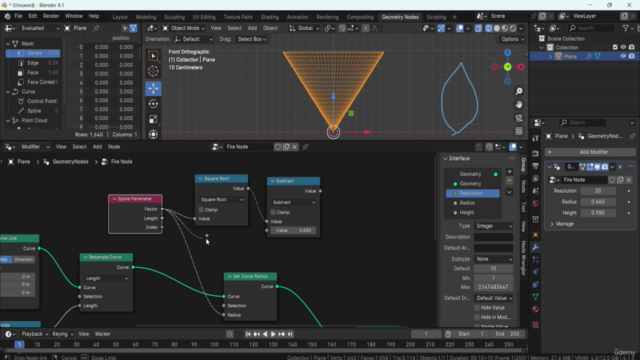Viewport: 640px width, 360px height.
Task: Adjust Subtract node Value 0.500 slider
Action: tap(293, 231)
